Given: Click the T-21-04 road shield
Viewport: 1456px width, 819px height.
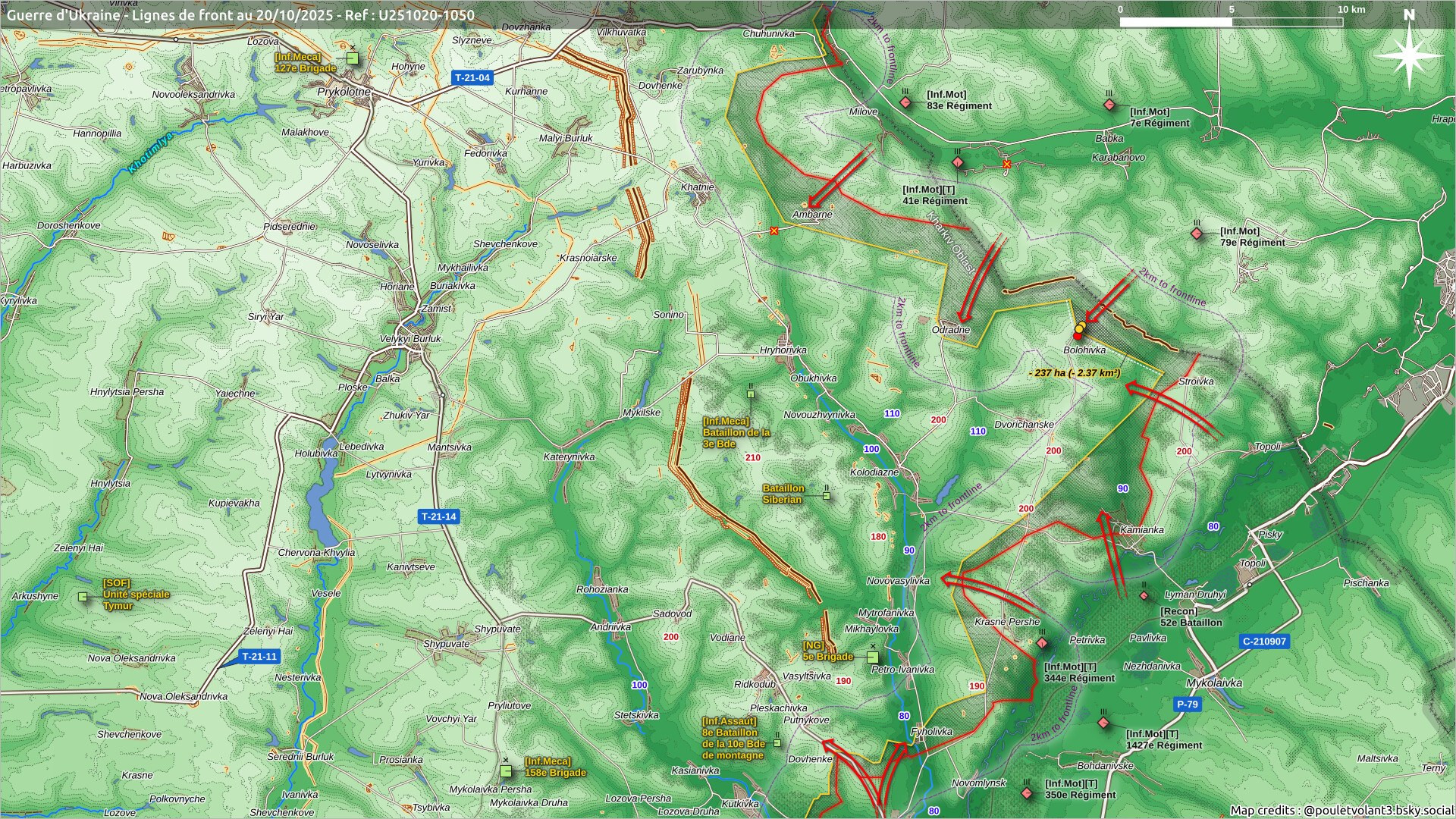Looking at the screenshot, I should (x=472, y=77).
